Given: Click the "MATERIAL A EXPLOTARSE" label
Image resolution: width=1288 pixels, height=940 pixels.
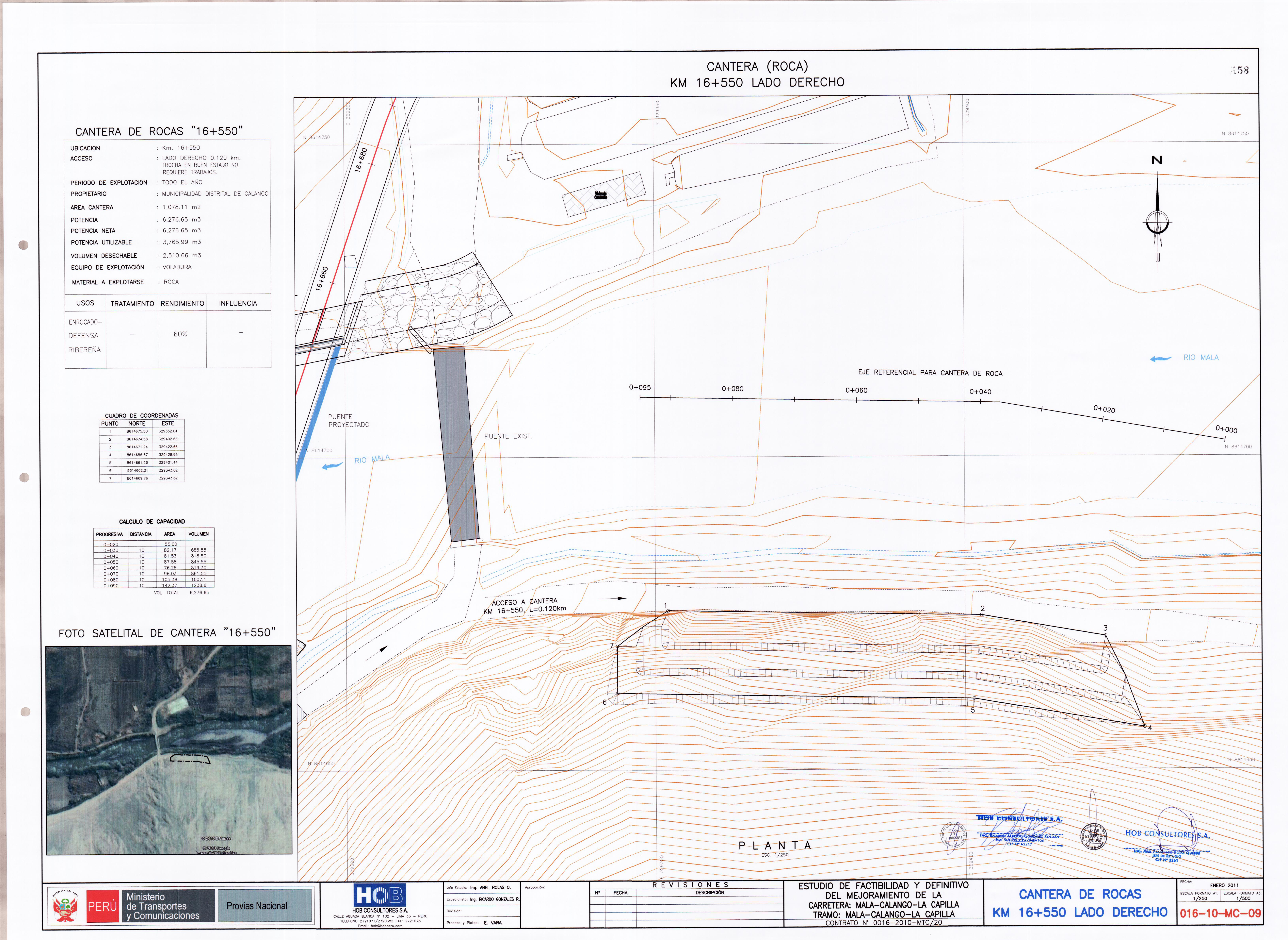Looking at the screenshot, I should pos(107,282).
